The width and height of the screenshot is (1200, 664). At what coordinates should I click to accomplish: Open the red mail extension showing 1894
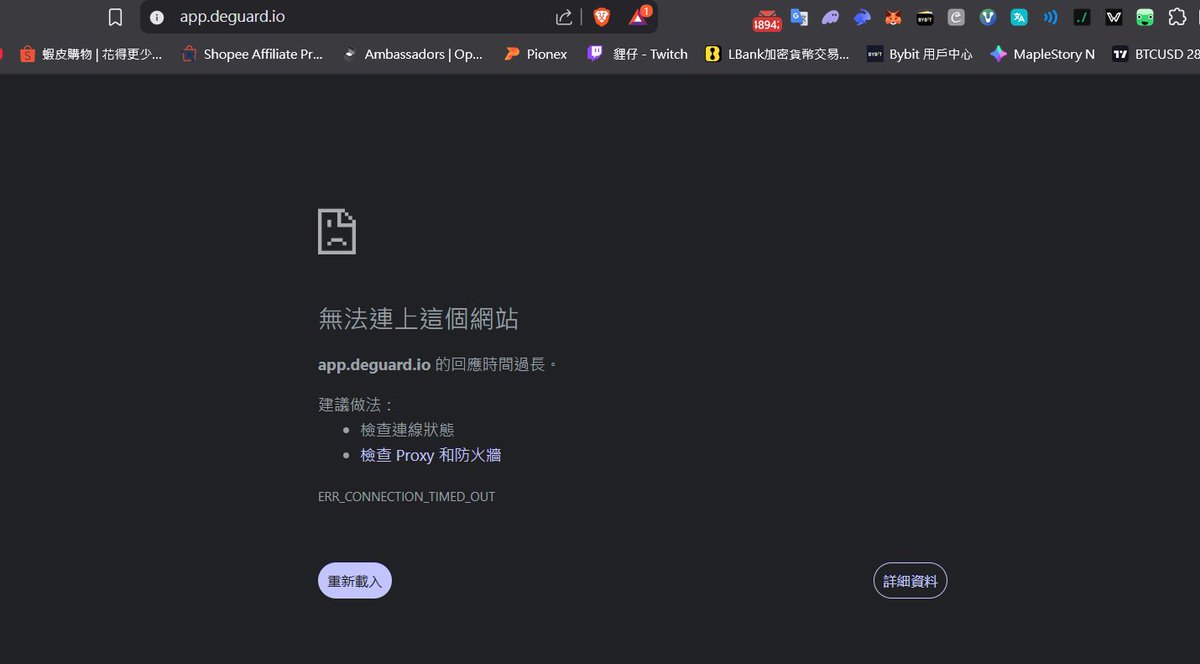click(767, 18)
